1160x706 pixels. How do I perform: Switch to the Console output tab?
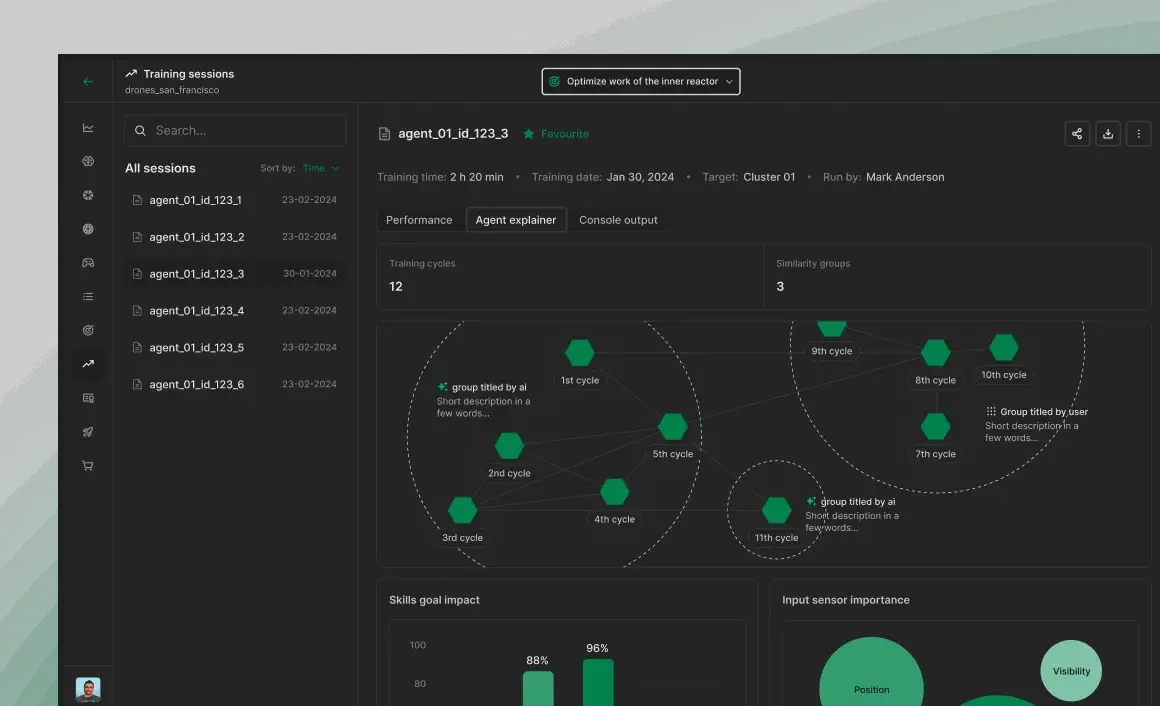pyautogui.click(x=618, y=220)
